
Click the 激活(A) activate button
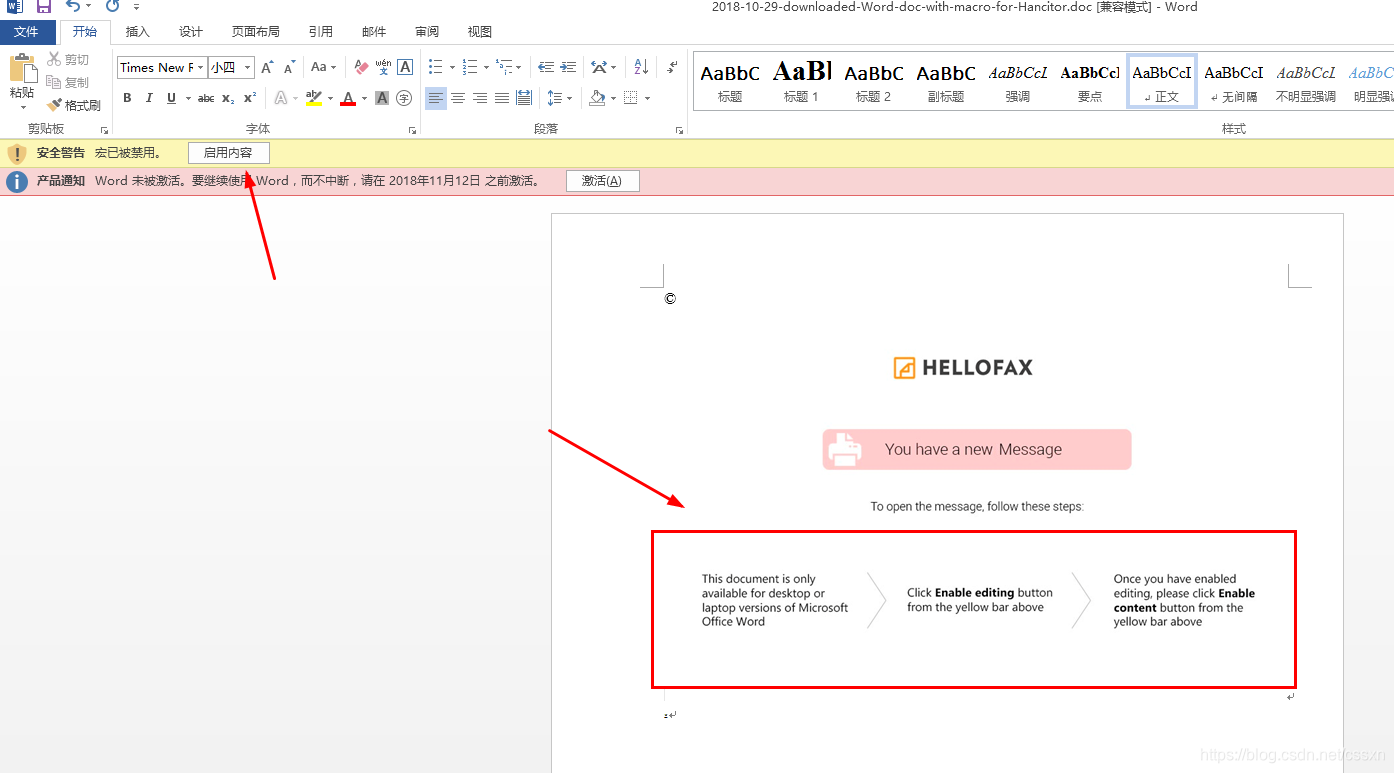pyautogui.click(x=602, y=181)
